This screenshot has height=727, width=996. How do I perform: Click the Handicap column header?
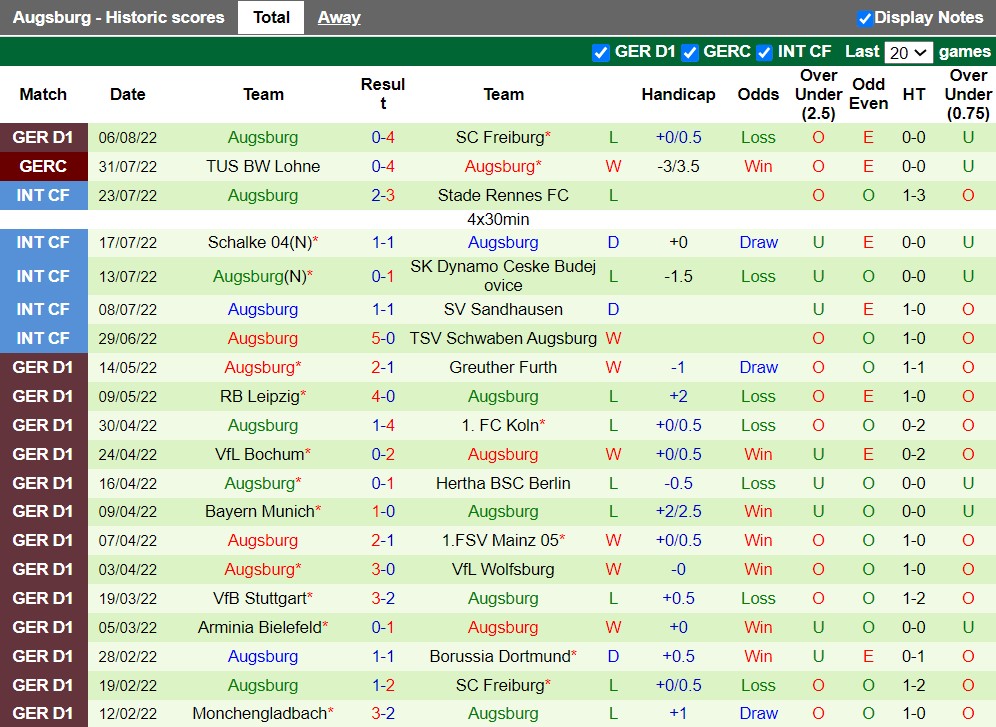click(x=678, y=94)
